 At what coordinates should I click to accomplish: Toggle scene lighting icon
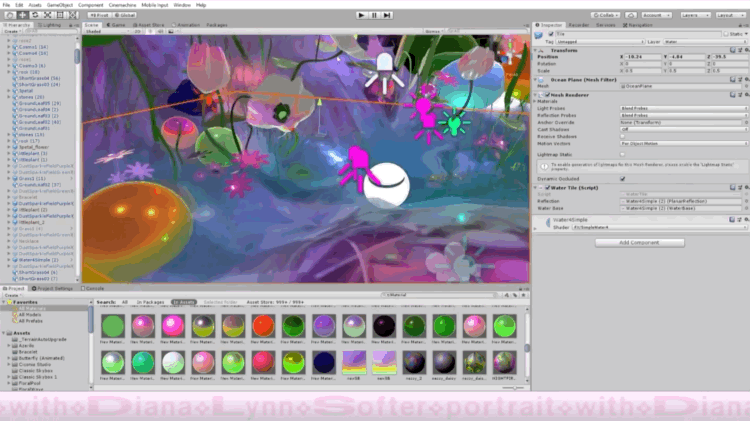pyautogui.click(x=150, y=32)
